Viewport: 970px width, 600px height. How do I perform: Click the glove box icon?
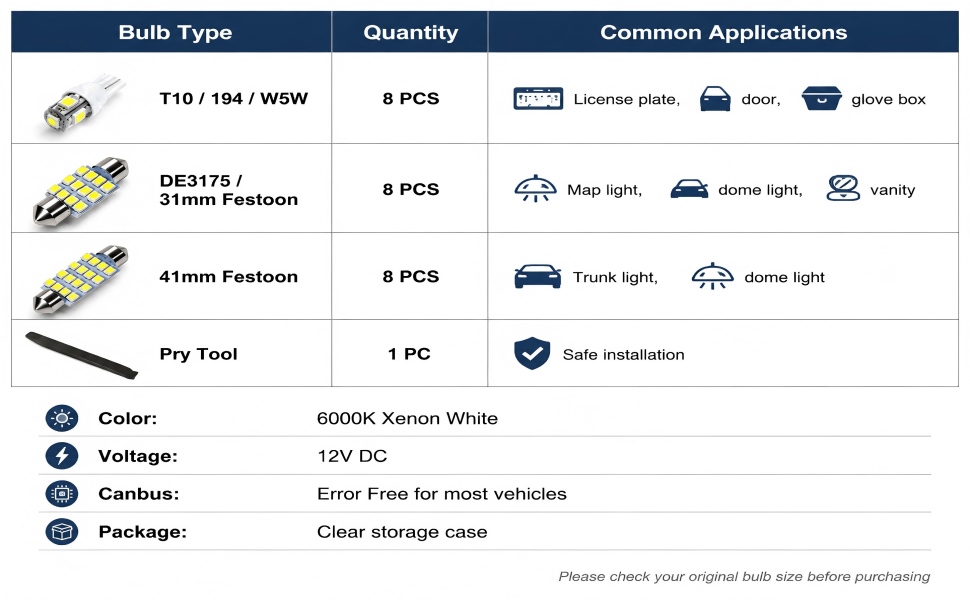coord(822,98)
